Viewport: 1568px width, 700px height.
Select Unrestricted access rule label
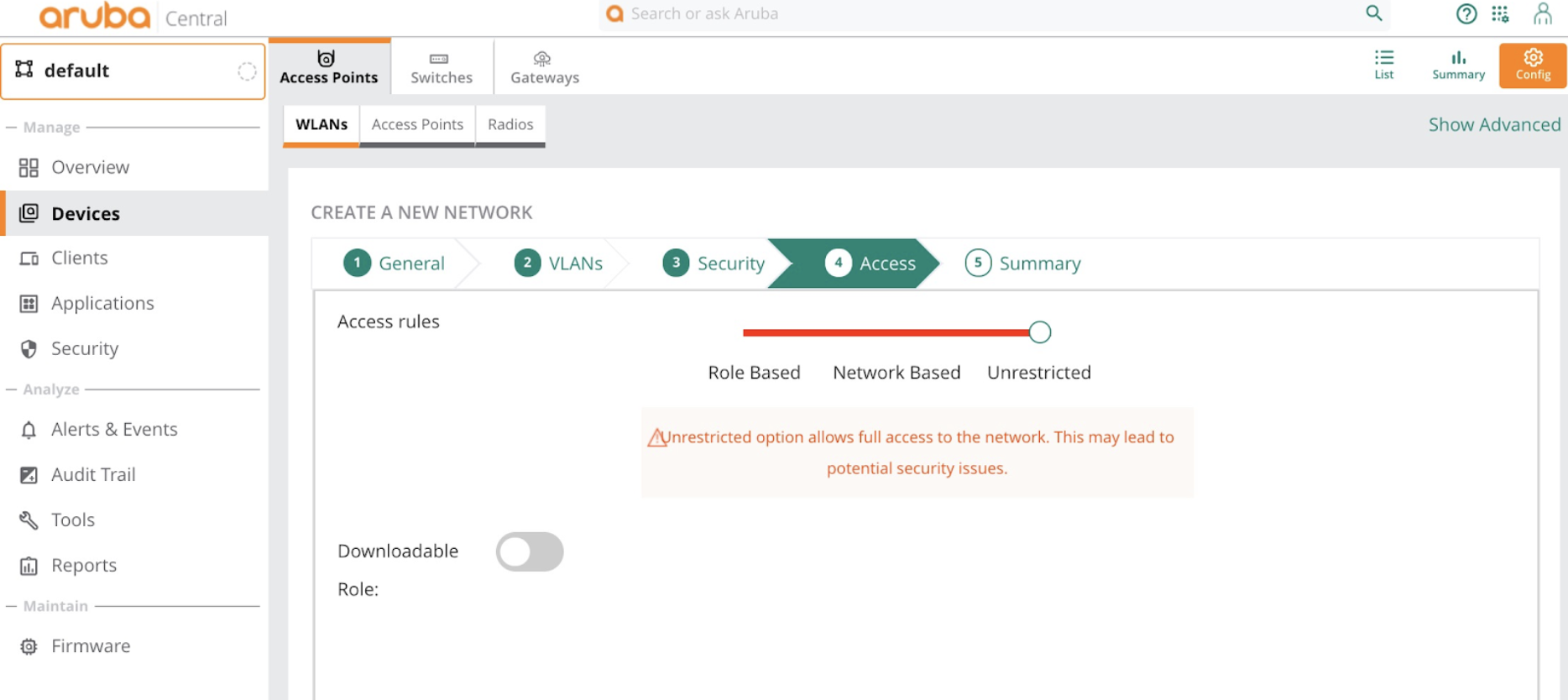(x=1039, y=373)
